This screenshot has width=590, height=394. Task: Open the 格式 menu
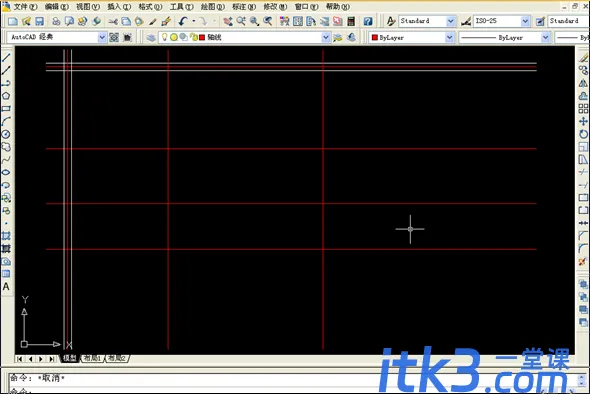tap(150, 7)
